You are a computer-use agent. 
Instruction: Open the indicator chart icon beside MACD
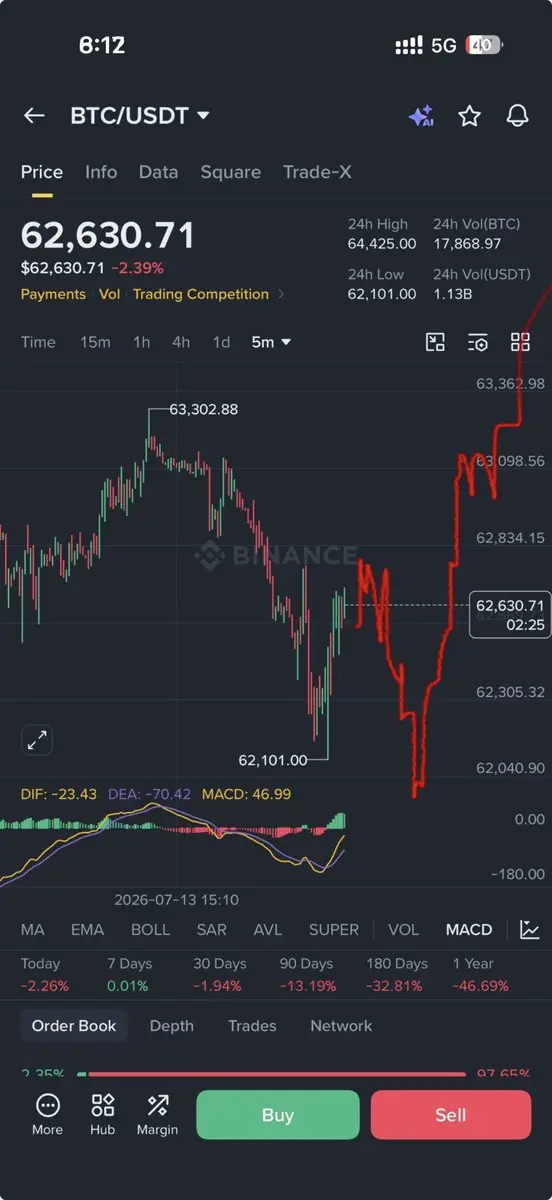[x=530, y=930]
